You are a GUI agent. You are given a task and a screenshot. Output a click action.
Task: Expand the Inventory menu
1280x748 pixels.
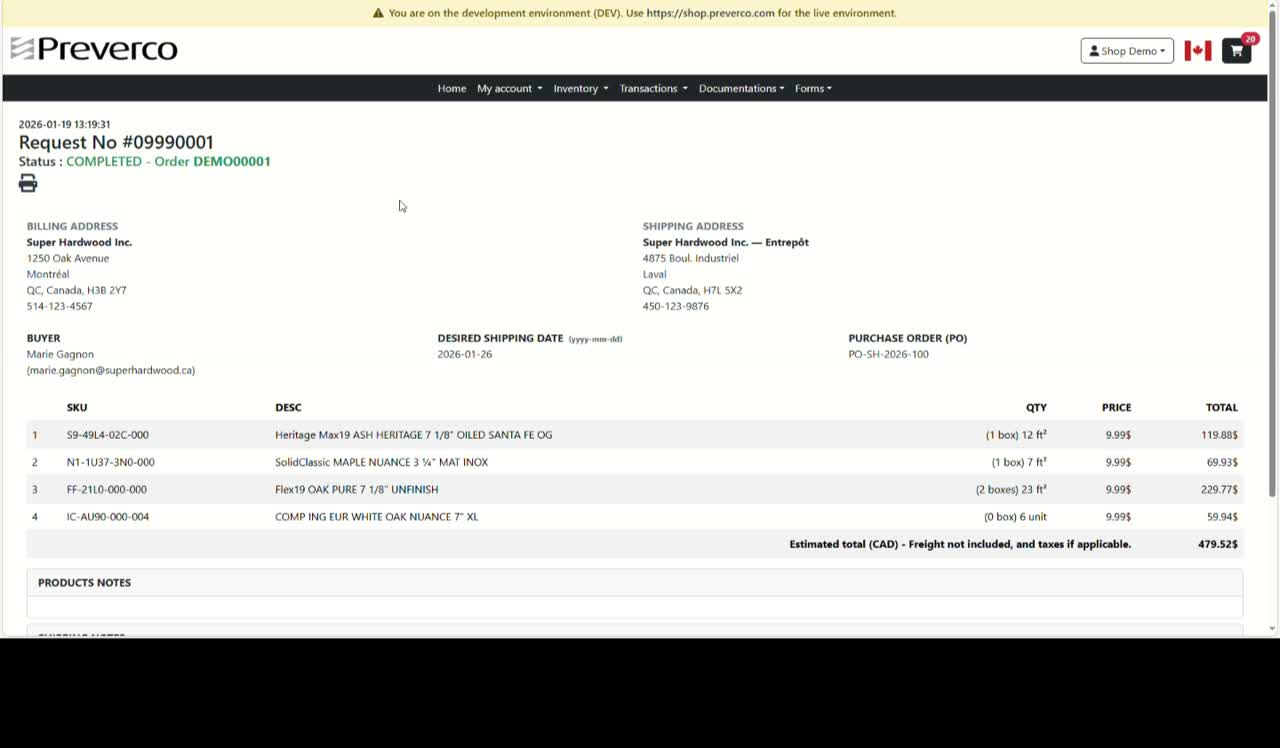581,88
